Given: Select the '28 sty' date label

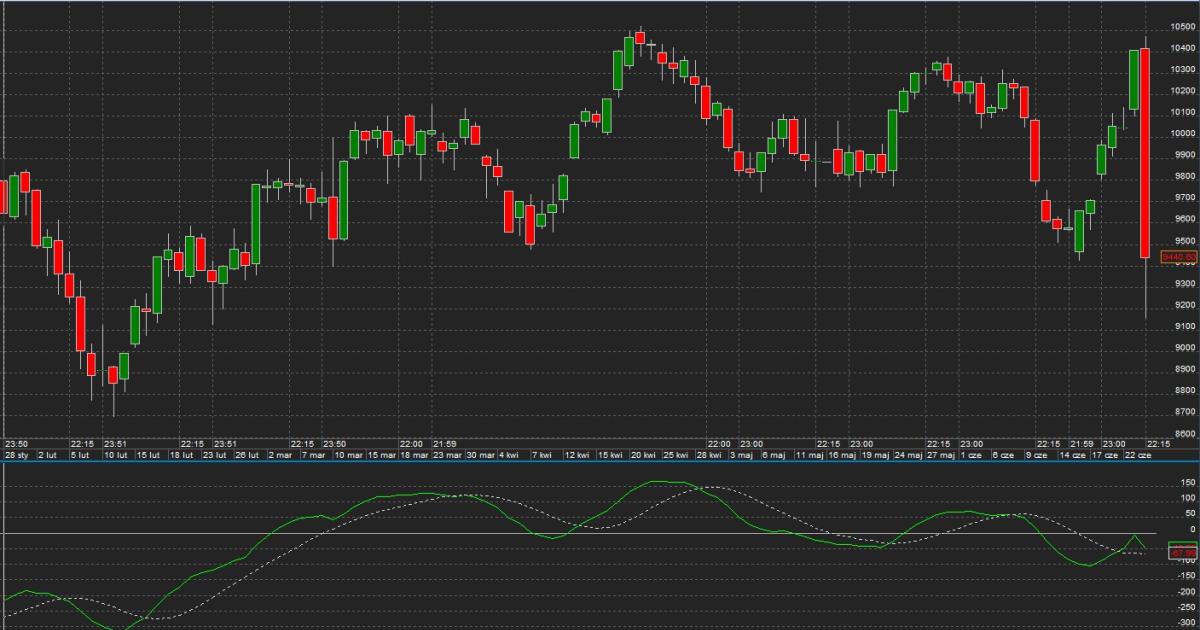Looking at the screenshot, I should tap(17, 455).
